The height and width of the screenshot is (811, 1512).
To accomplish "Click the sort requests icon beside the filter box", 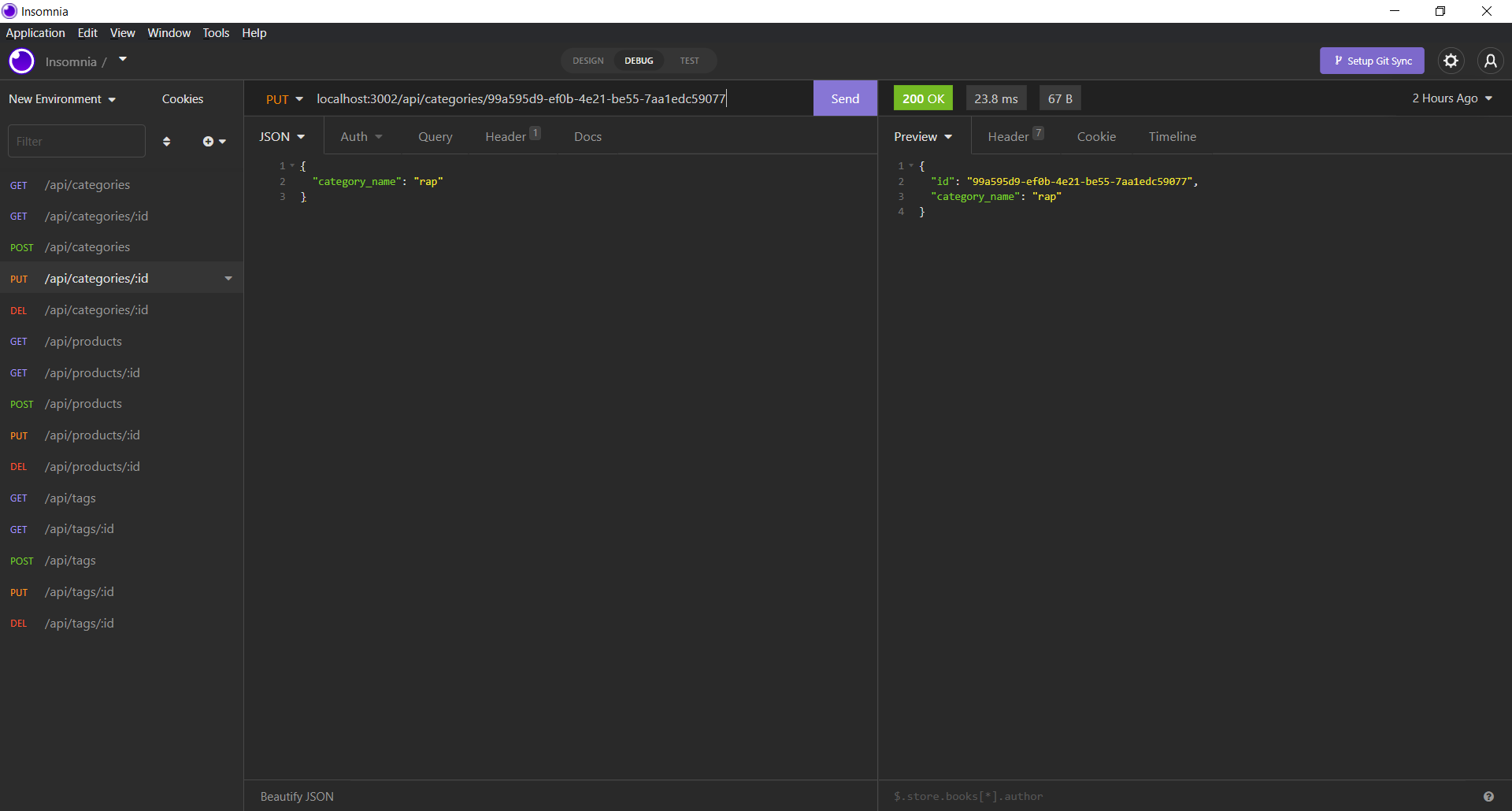I will click(166, 141).
